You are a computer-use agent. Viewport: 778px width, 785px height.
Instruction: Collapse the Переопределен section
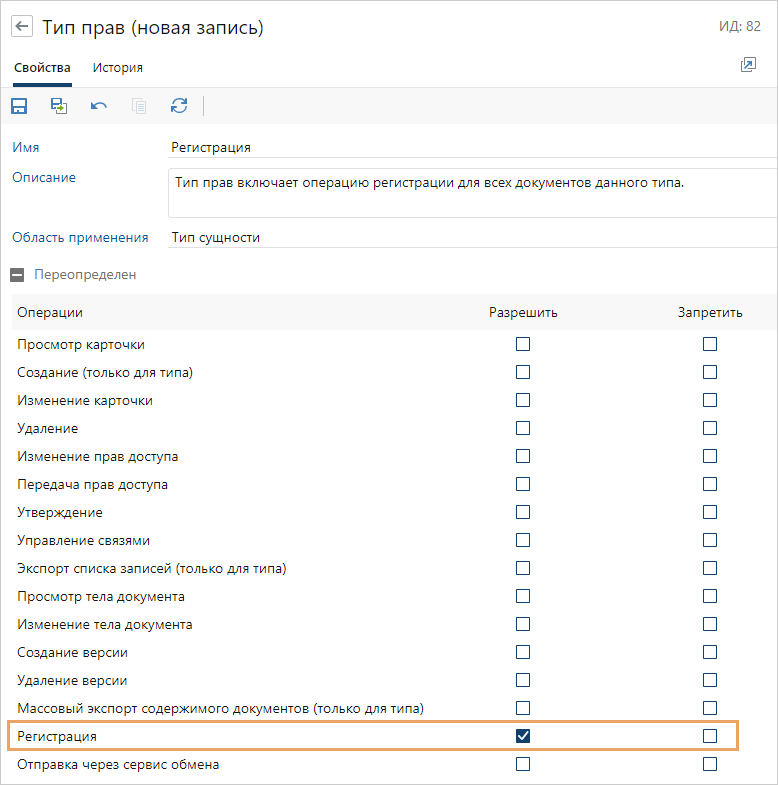pos(18,274)
